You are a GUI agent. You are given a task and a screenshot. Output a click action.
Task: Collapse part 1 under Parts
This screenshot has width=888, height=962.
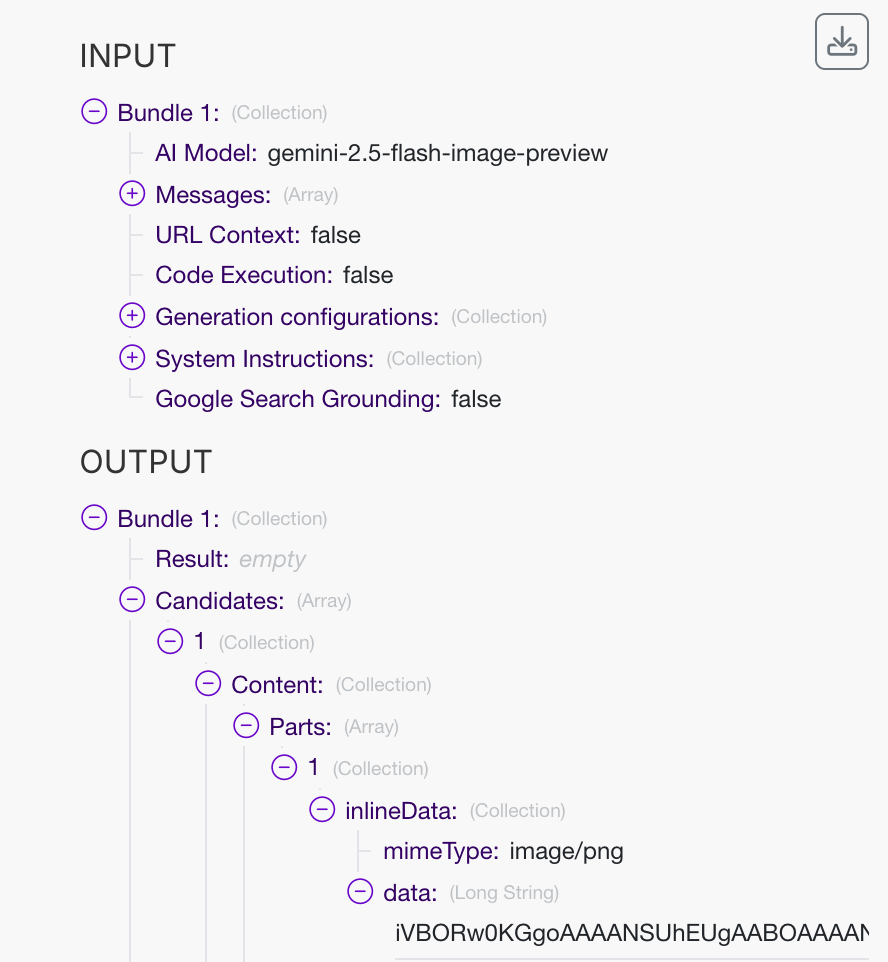click(x=284, y=768)
